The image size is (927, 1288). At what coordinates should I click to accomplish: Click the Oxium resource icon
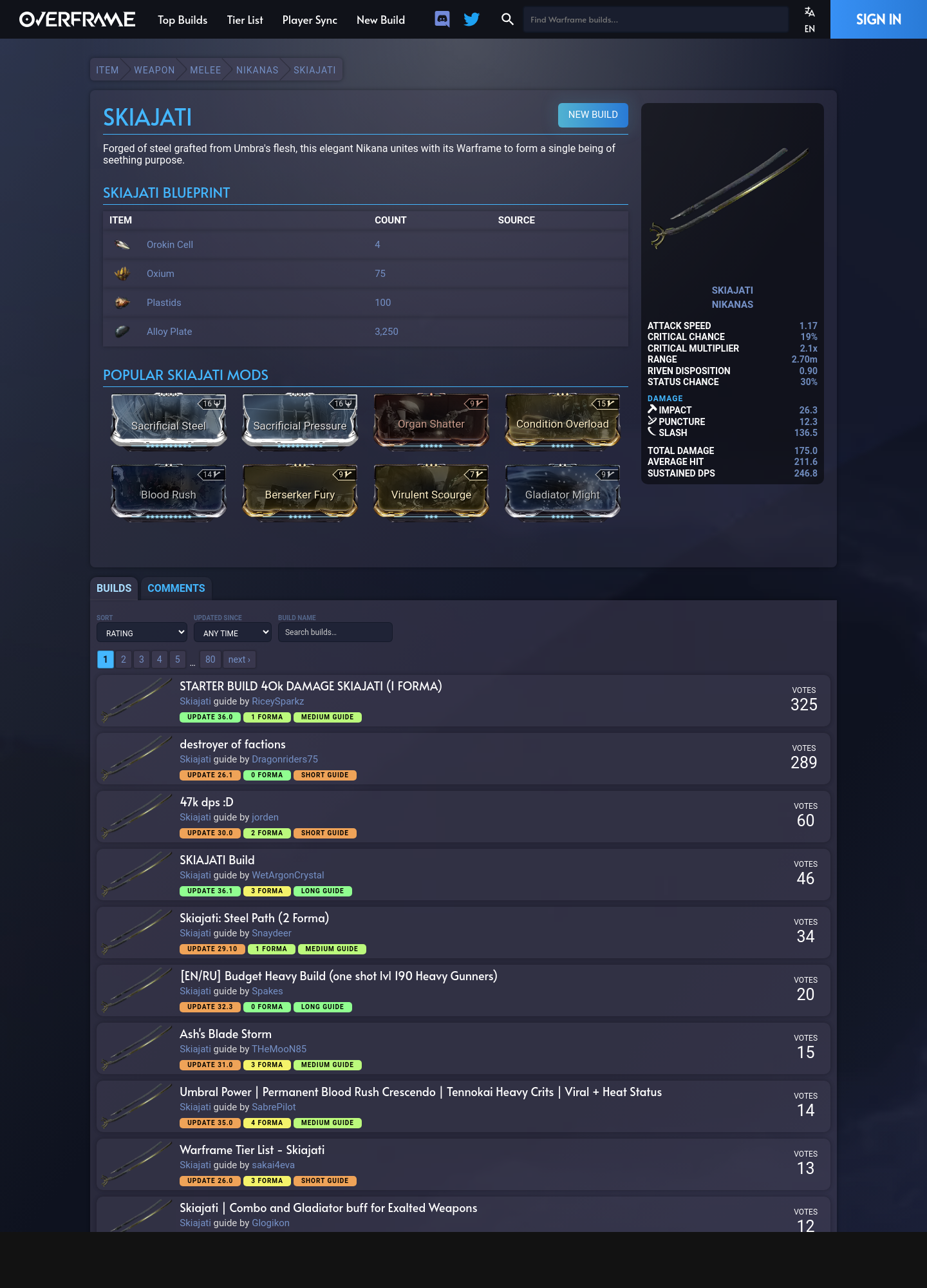122,274
